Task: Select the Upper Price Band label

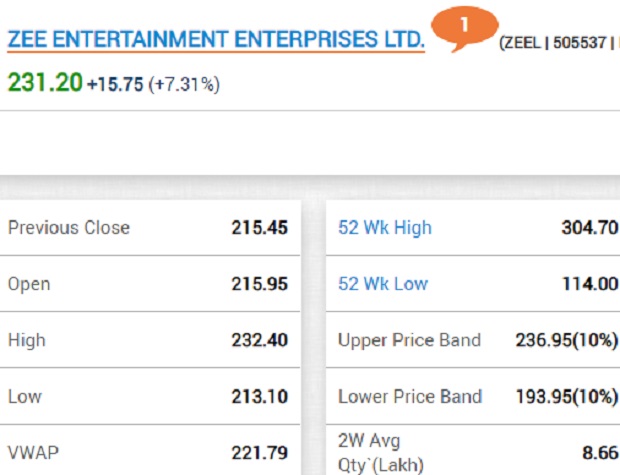Action: click(409, 340)
